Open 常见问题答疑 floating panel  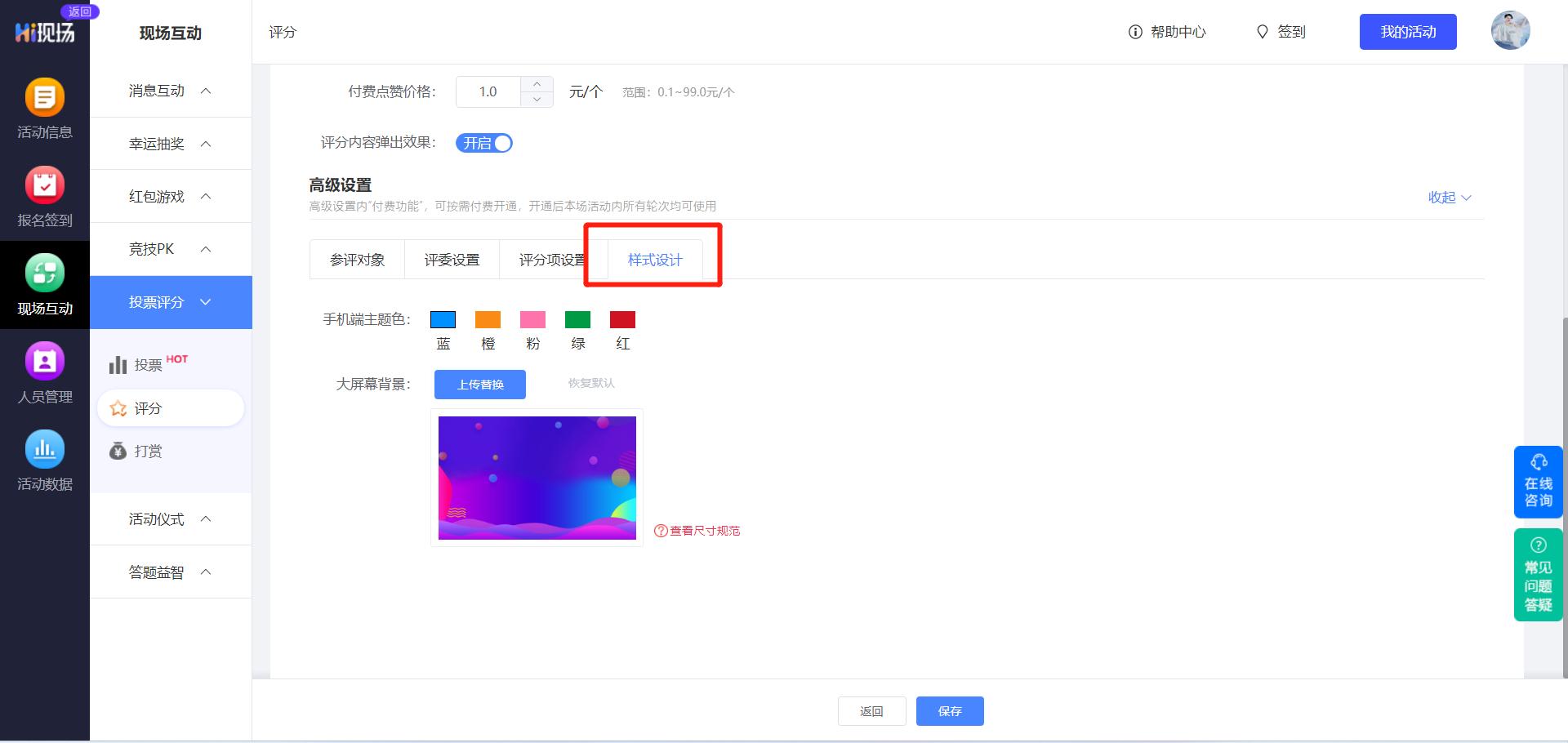click(1538, 574)
